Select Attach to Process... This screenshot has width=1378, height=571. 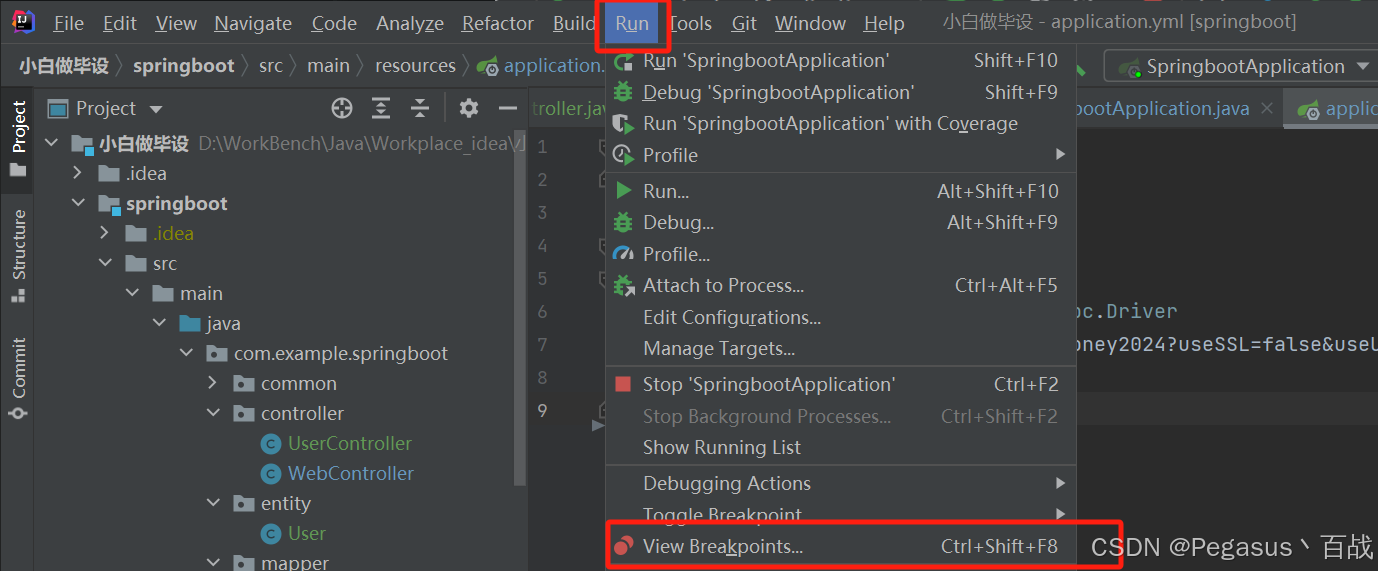point(840,286)
